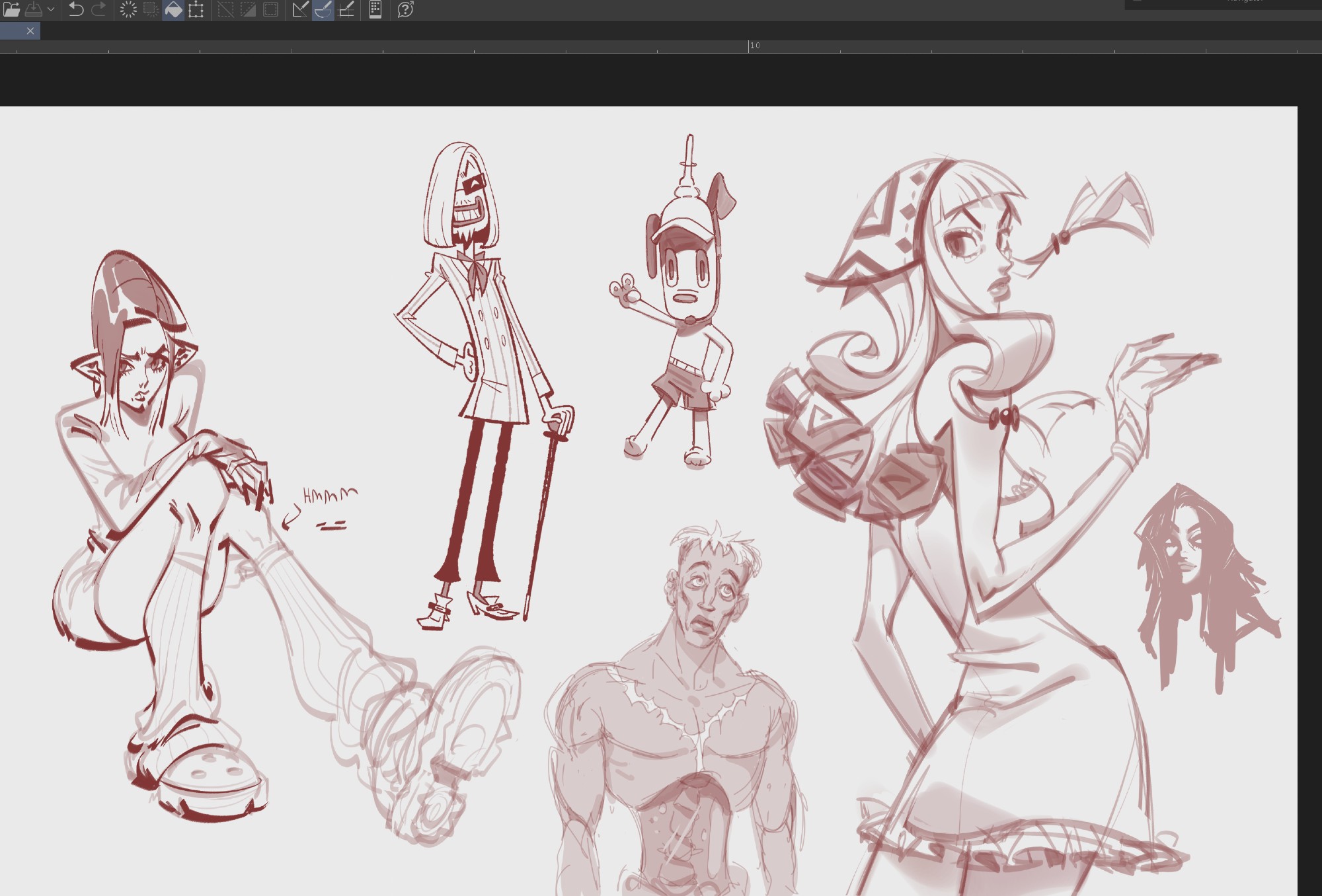
Task: Undo the last action
Action: [x=76, y=9]
